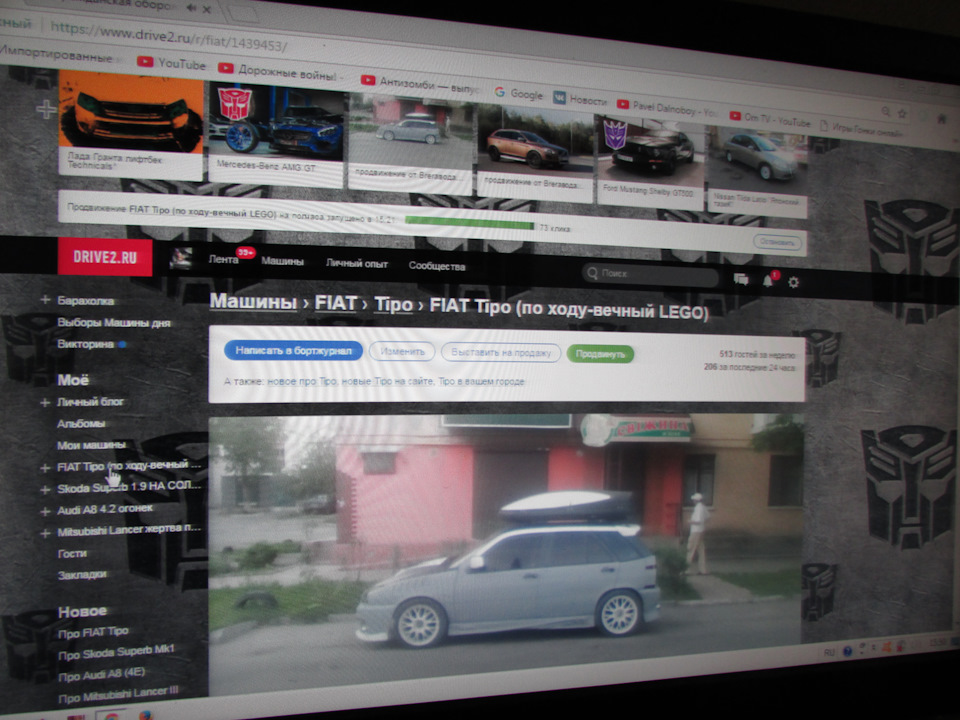Open Мои машины in sidebar

(91, 445)
